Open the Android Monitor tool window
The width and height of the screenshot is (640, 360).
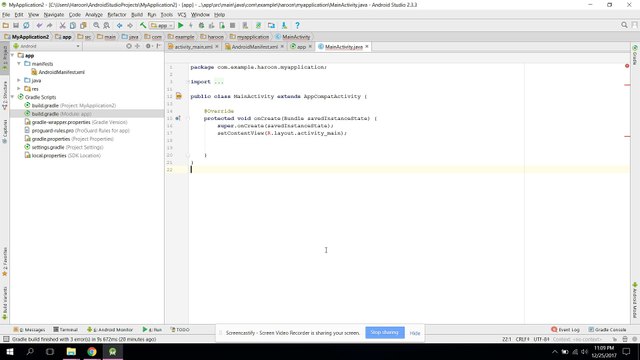click(110, 329)
